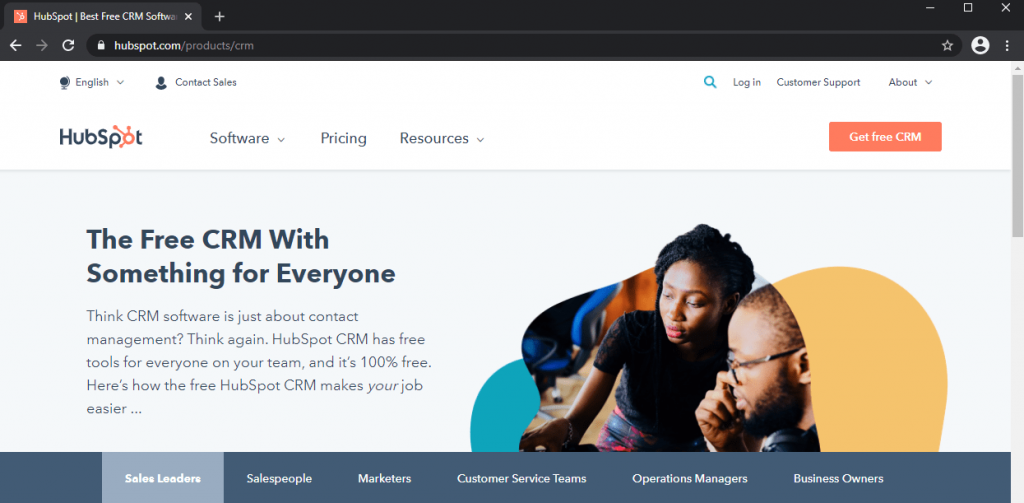Image resolution: width=1024 pixels, height=503 pixels.
Task: Click the Get free CRM button
Action: (885, 137)
